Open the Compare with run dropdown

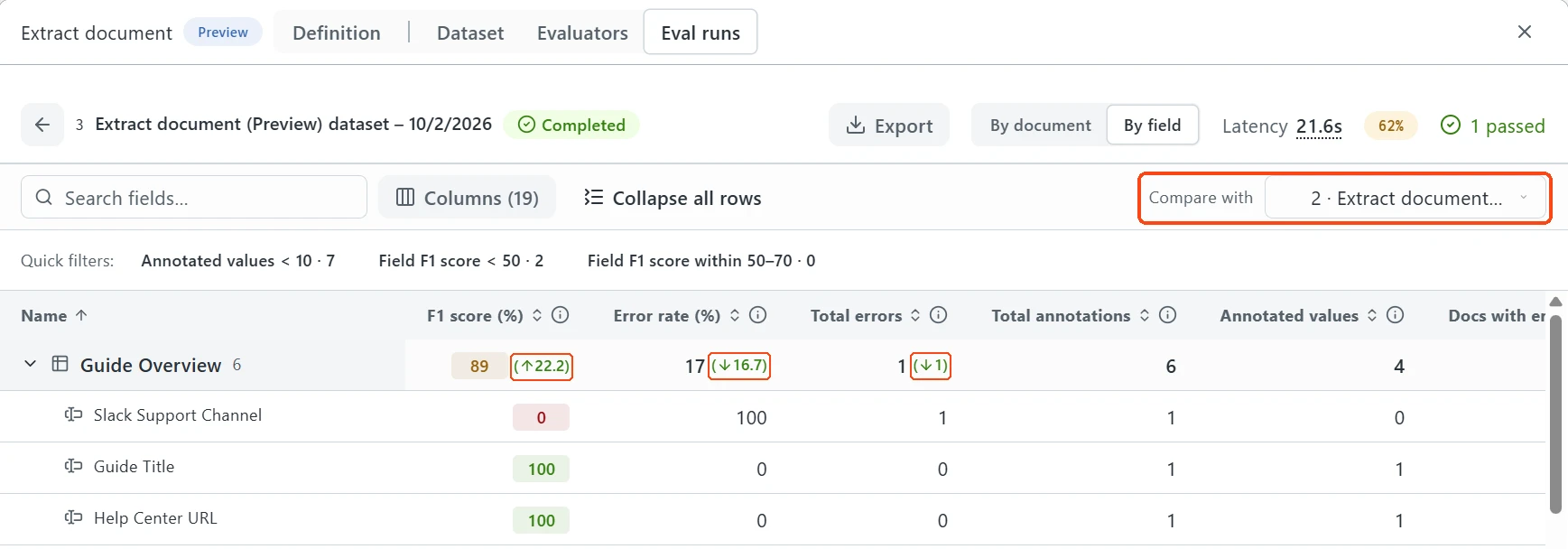(1406, 198)
